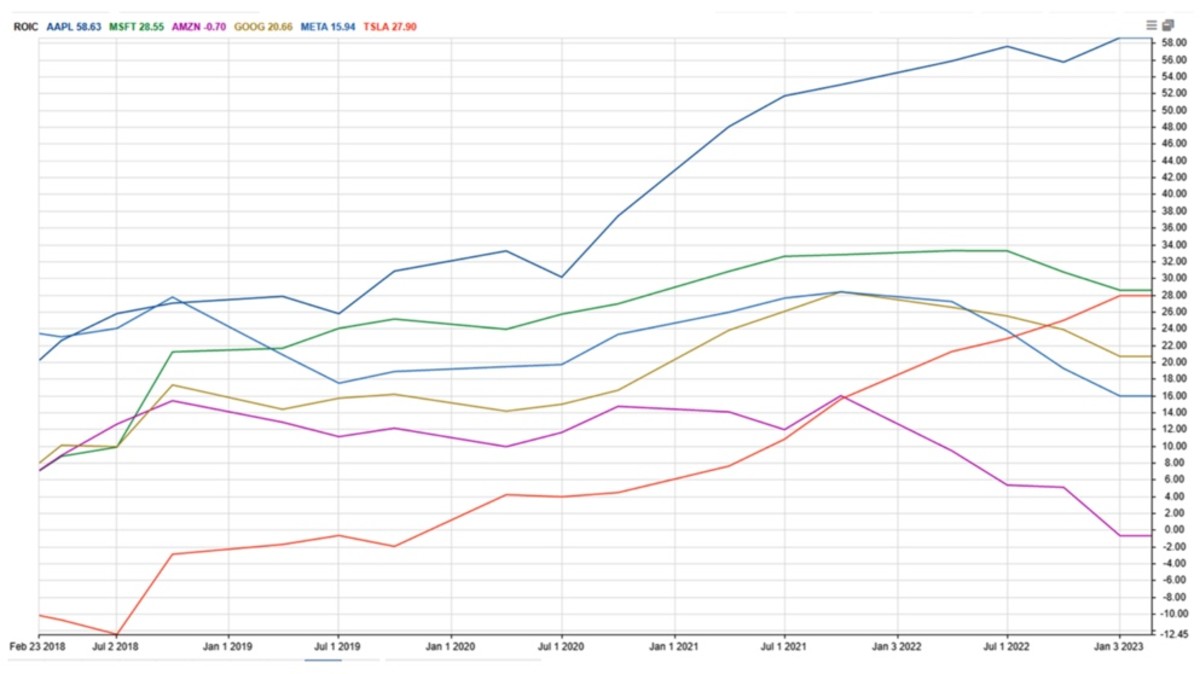Viewport: 1200px width, 674px height.
Task: Click the stacked windows copy icon
Action: click(x=1167, y=25)
